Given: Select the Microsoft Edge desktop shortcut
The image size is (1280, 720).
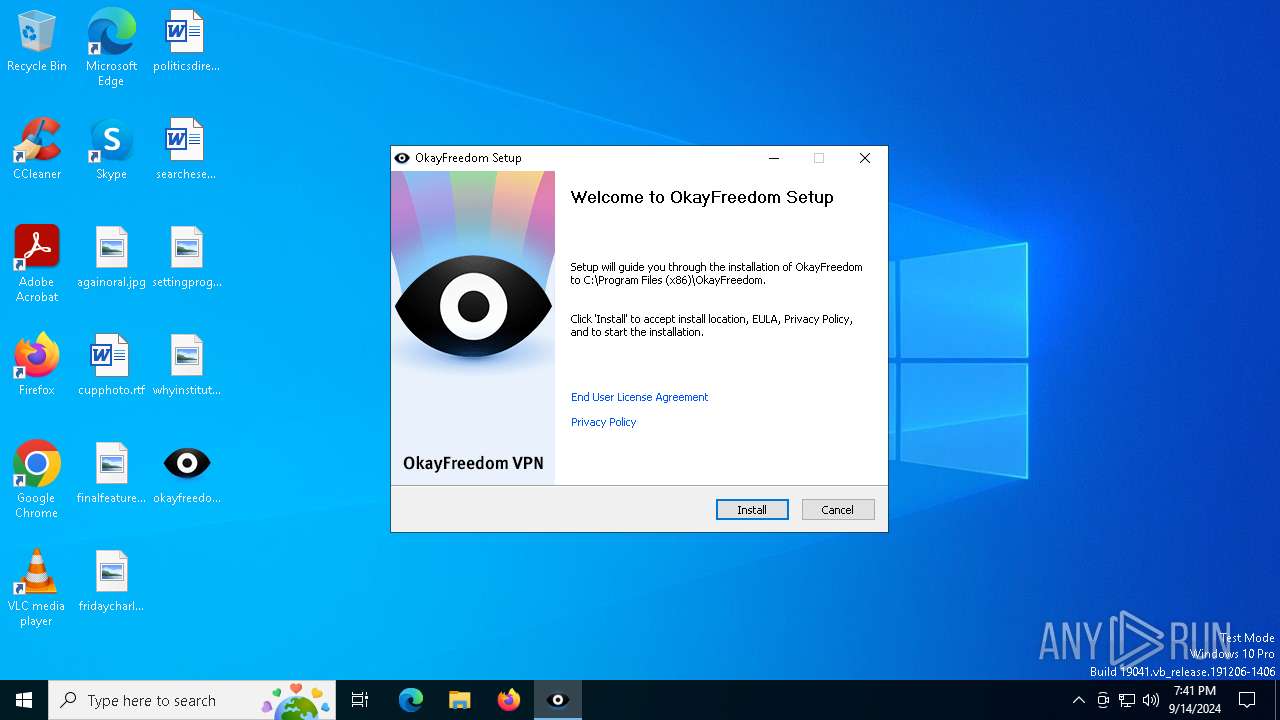Looking at the screenshot, I should [111, 48].
